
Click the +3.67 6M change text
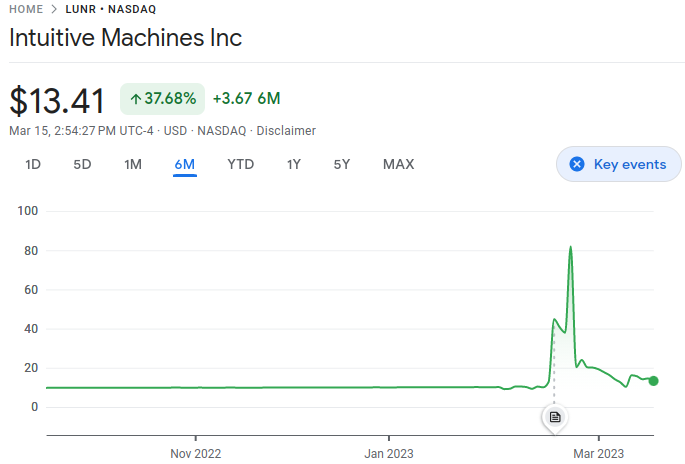[x=246, y=98]
